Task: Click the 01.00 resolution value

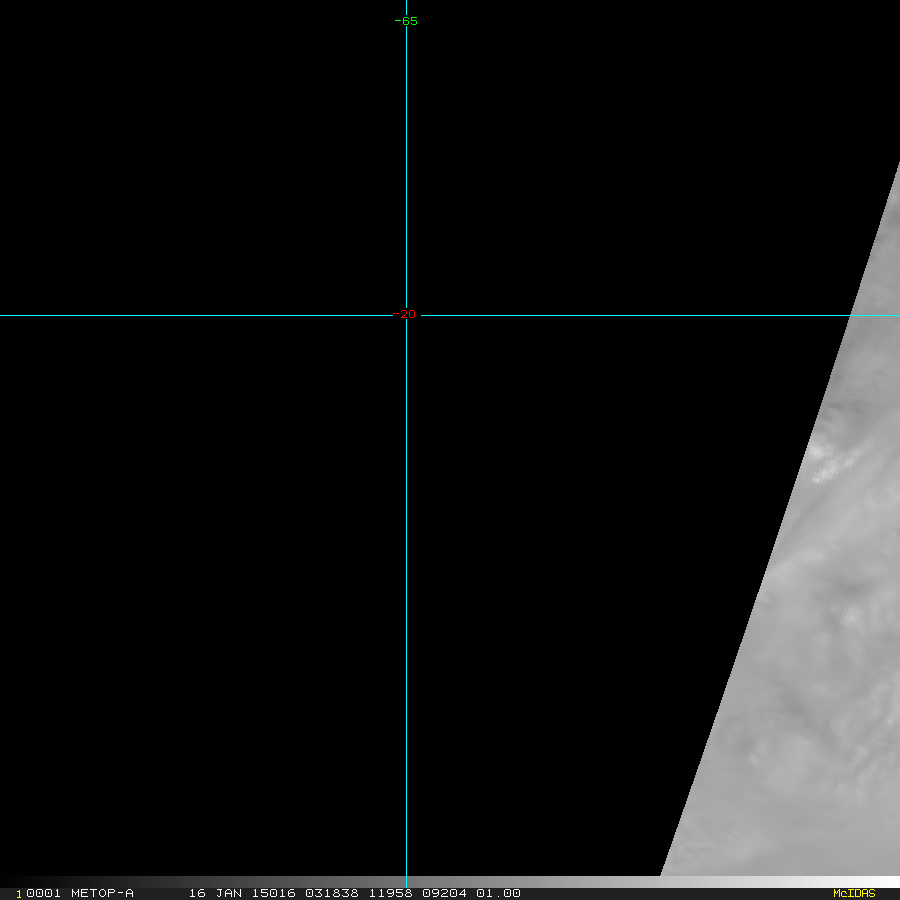Action: [497, 893]
